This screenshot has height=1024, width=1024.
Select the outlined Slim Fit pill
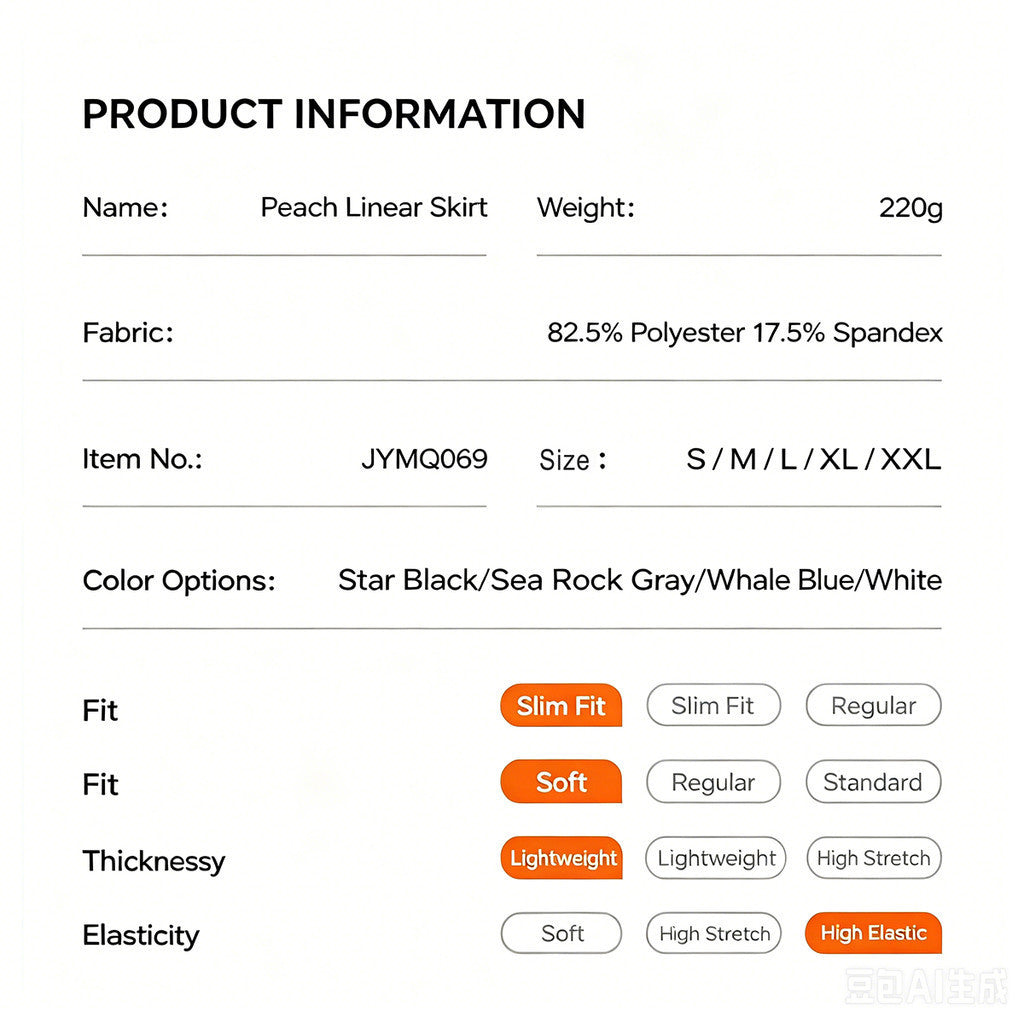pos(713,705)
